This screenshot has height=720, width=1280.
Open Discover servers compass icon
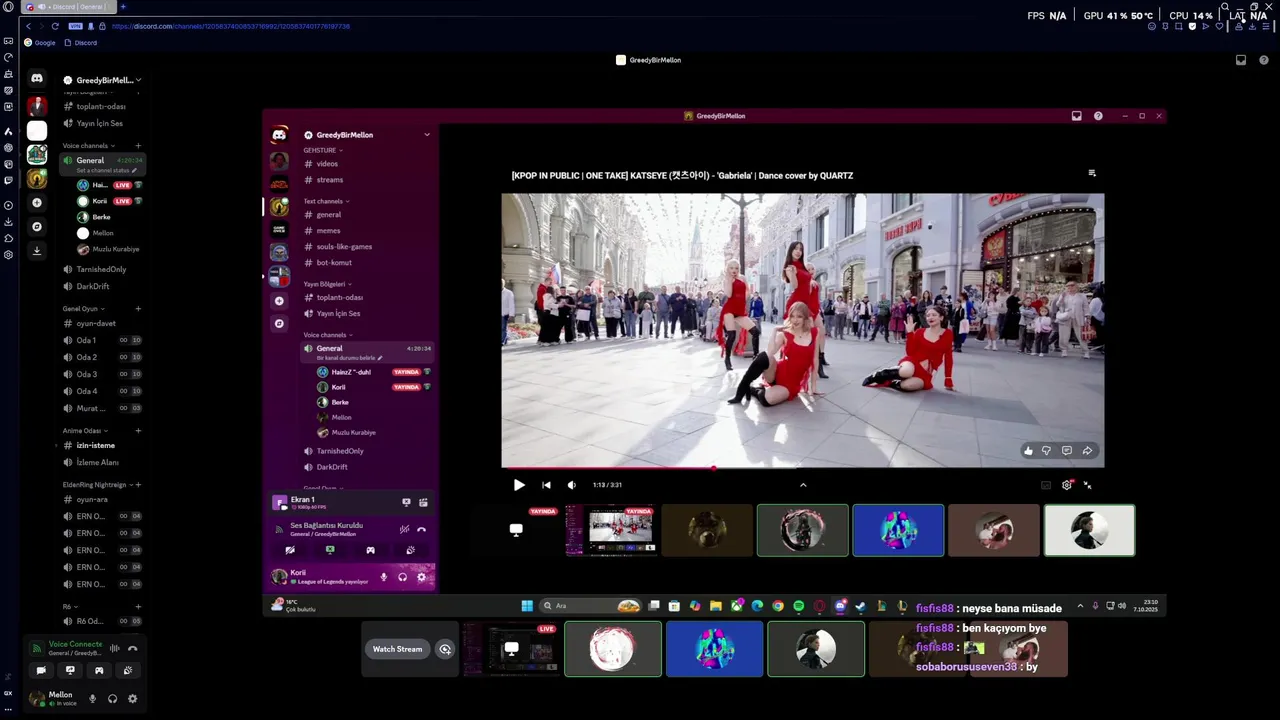click(37, 227)
